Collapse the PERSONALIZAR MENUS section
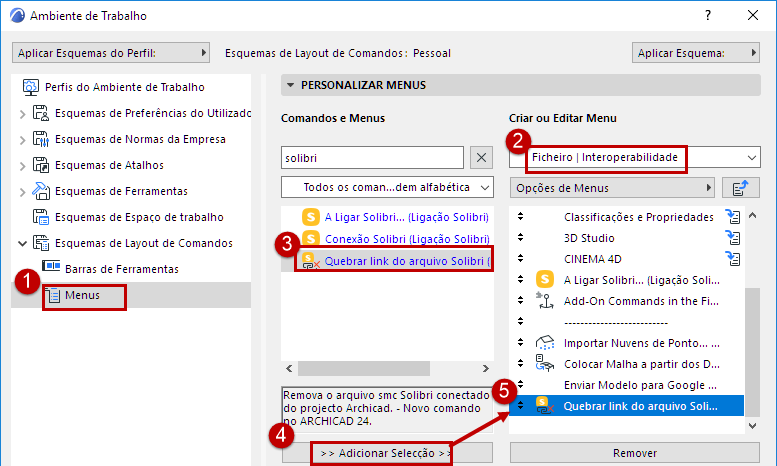 (x=291, y=85)
